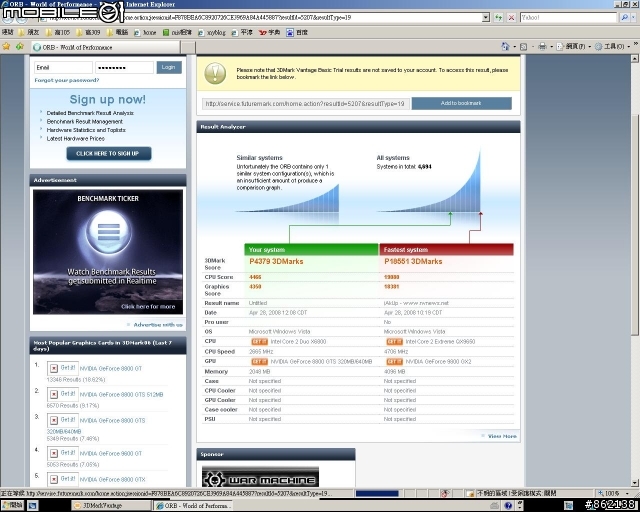Image resolution: width=640 pixels, height=512 pixels.
Task: Click 'Get it!' icon for GeForce 8800 GTX
Action: click(x=62, y=479)
